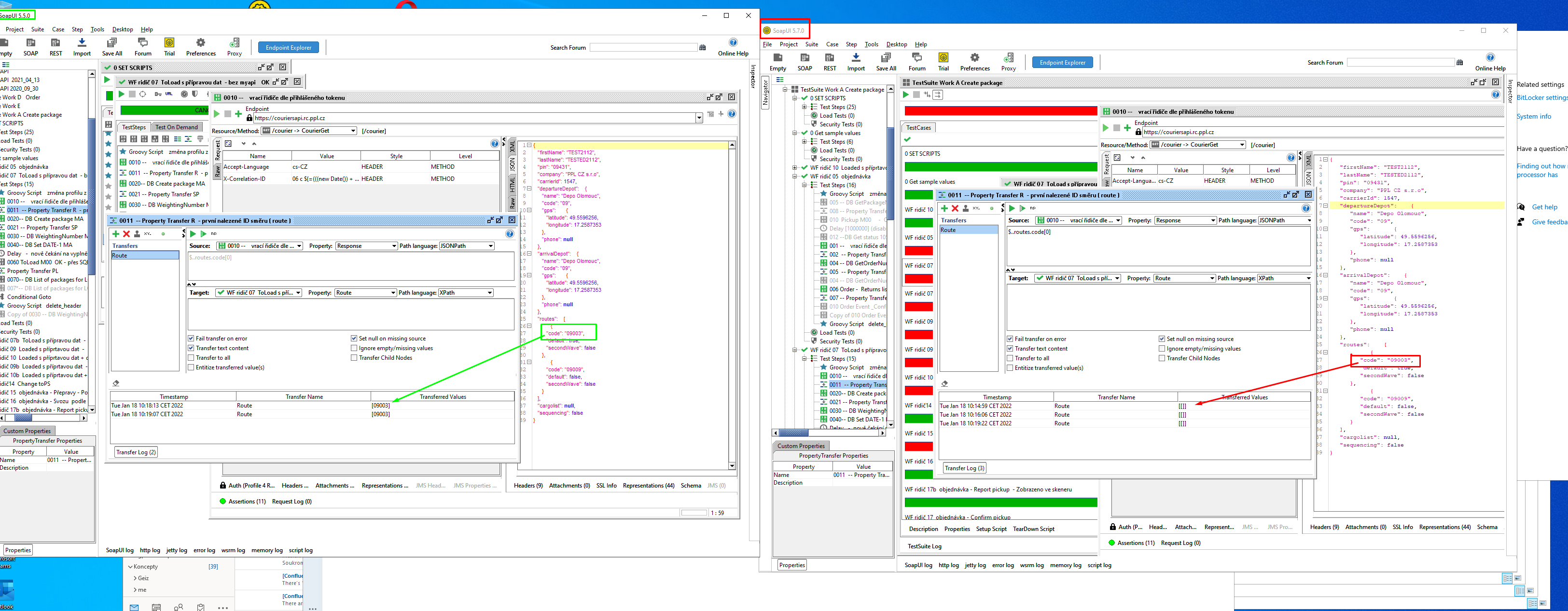Open the Proxy toolbar icon in SoapUI 5.7.0
Screen dimensions: 1568x611
tap(1008, 58)
